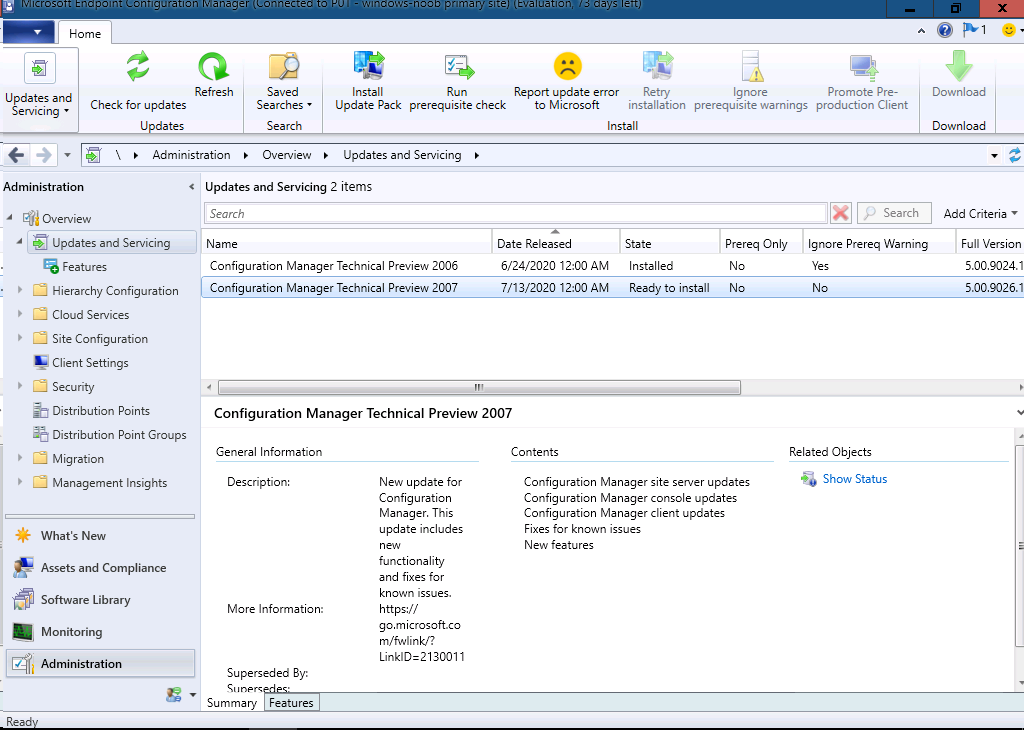Open the Add Criteria dropdown
This screenshot has width=1024, height=730.
(x=980, y=214)
